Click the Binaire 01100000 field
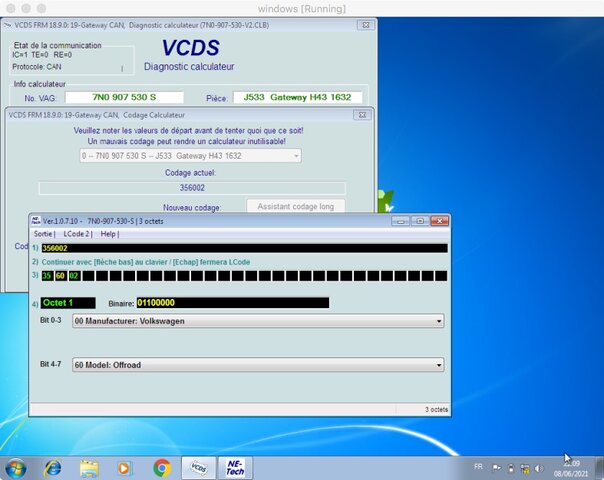The height and width of the screenshot is (480, 604). click(233, 303)
